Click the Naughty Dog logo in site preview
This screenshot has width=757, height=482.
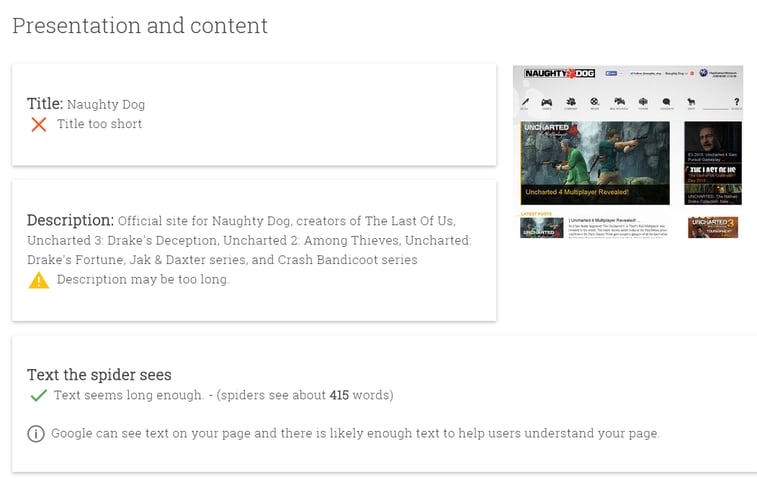point(560,73)
